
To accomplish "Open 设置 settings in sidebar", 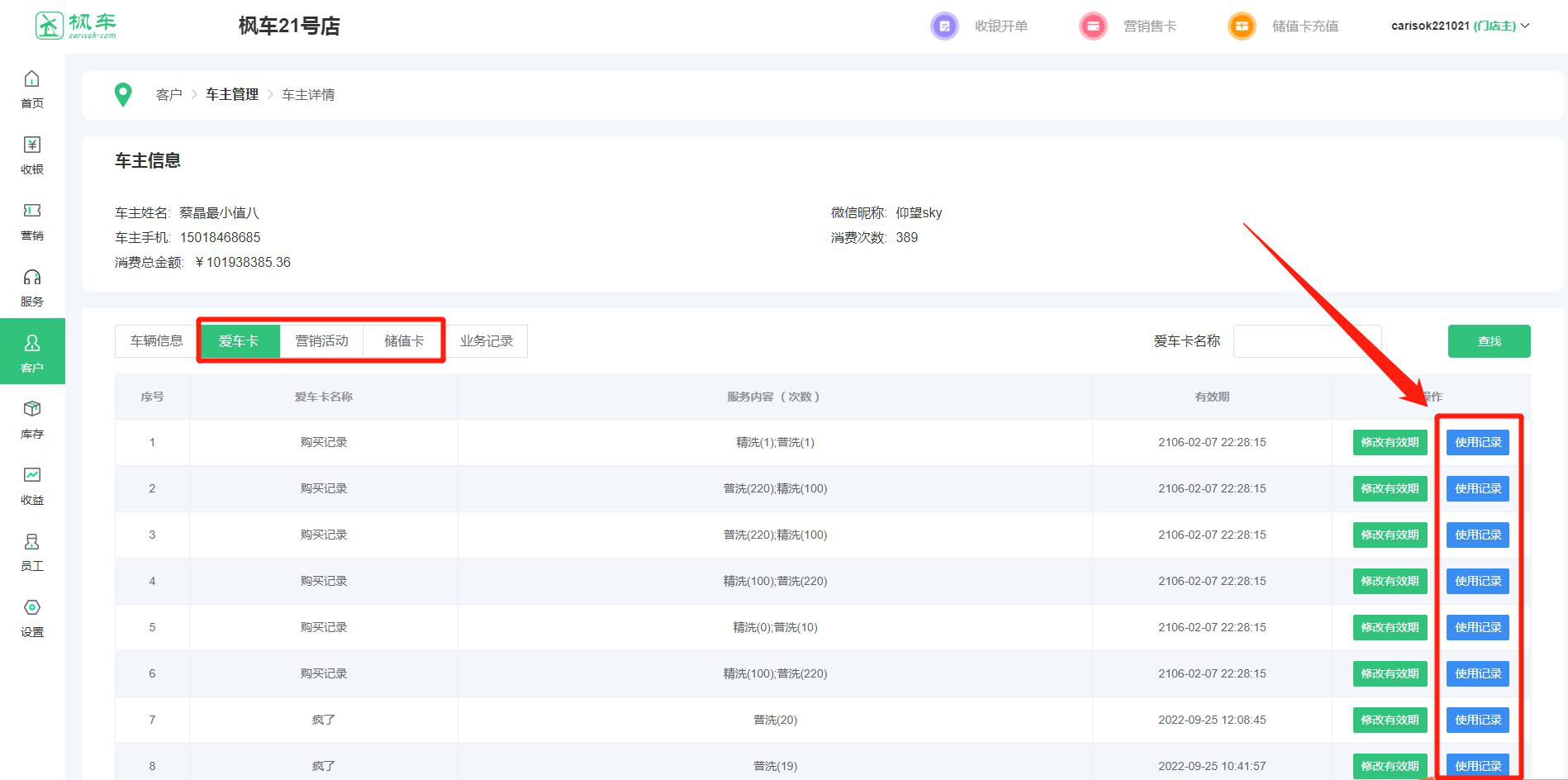I will pos(32,618).
